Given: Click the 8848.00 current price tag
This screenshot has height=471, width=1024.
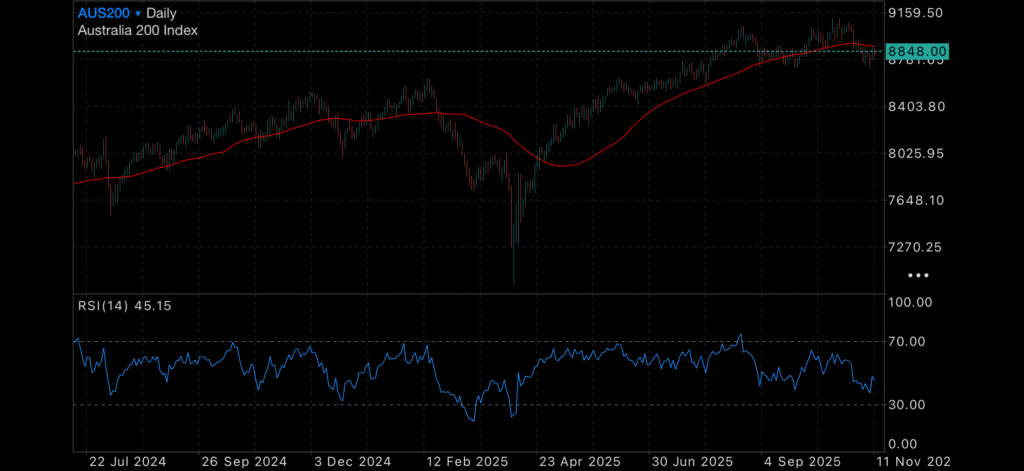Looking at the screenshot, I should click(x=917, y=51).
